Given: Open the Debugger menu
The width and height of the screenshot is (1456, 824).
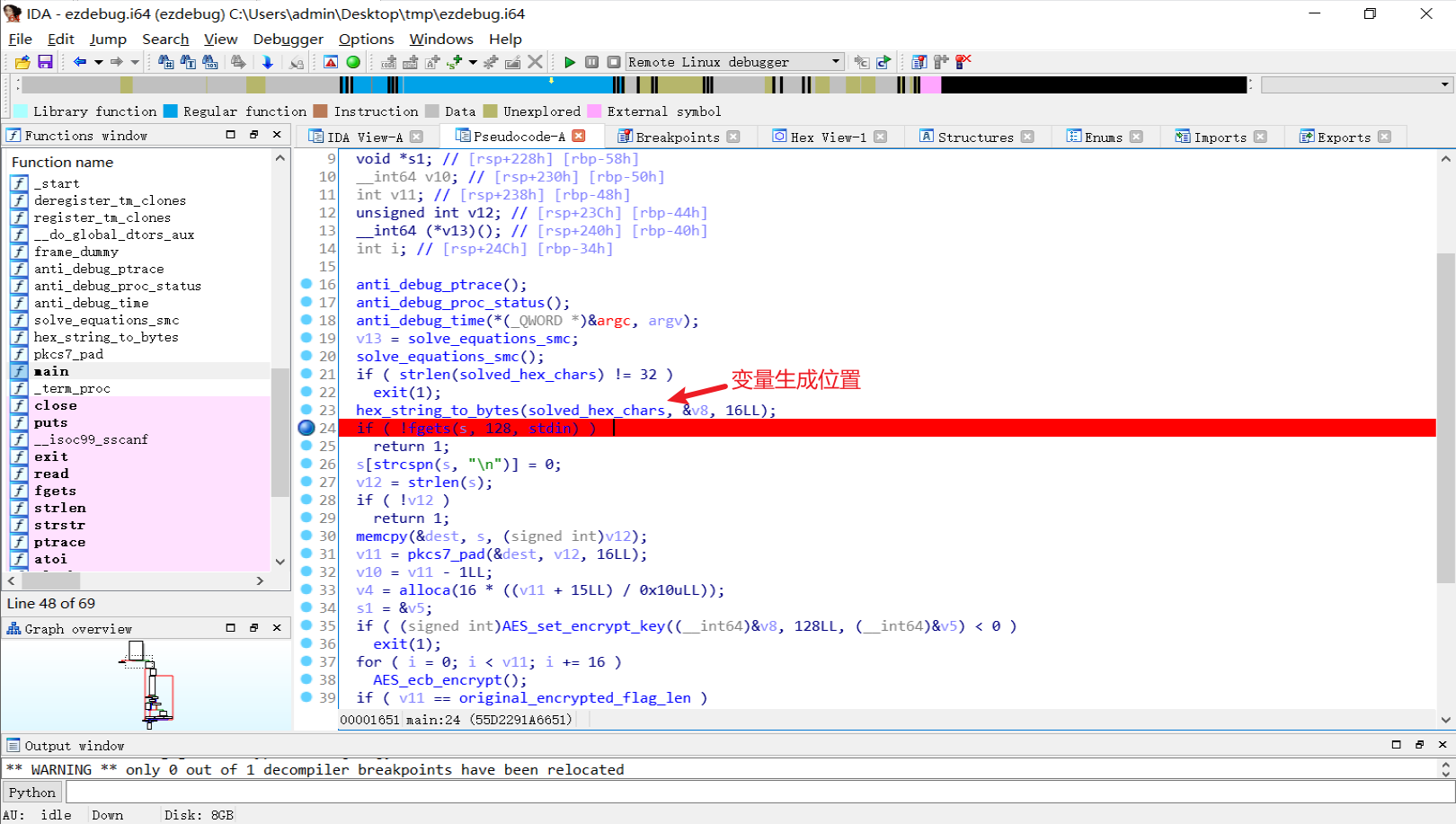Looking at the screenshot, I should tap(288, 39).
